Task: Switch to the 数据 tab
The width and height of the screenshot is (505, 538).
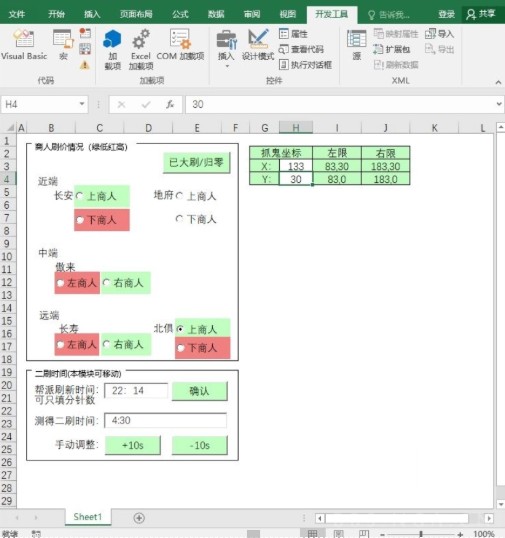Action: (216, 14)
